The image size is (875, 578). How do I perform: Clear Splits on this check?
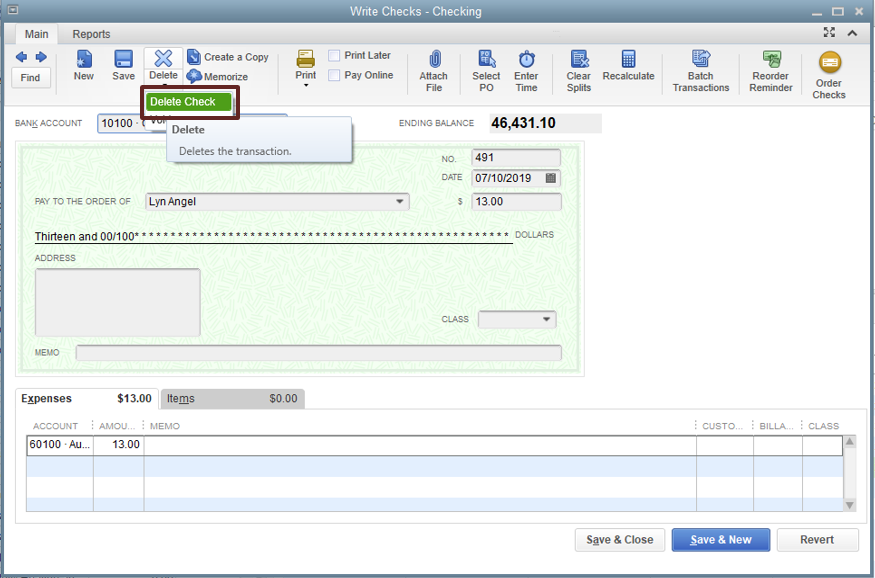tap(579, 71)
